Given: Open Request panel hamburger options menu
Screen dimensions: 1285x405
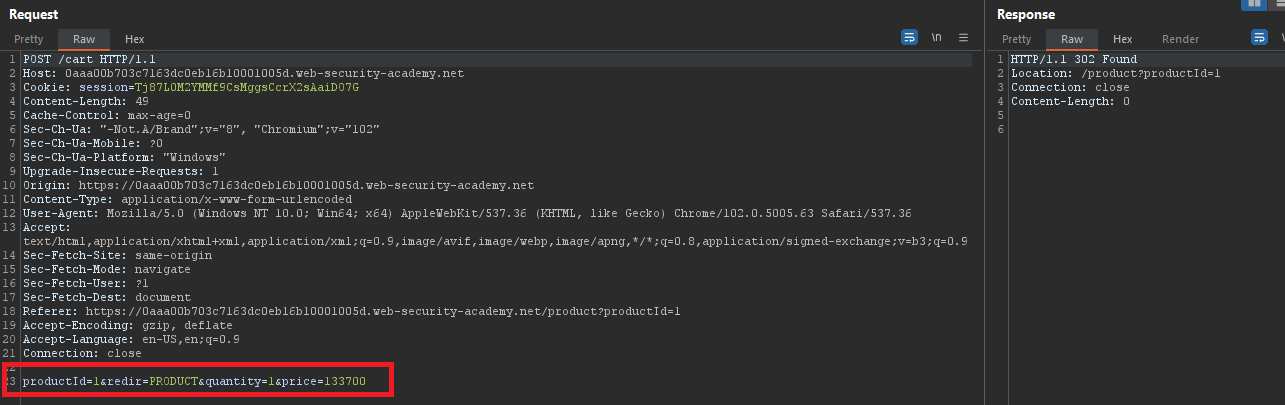Looking at the screenshot, I should [x=963, y=38].
